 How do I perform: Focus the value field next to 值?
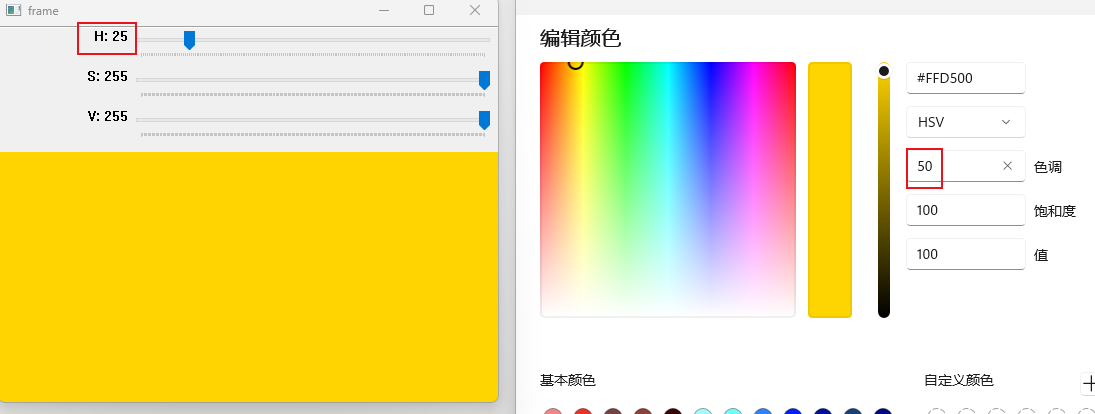[966, 254]
